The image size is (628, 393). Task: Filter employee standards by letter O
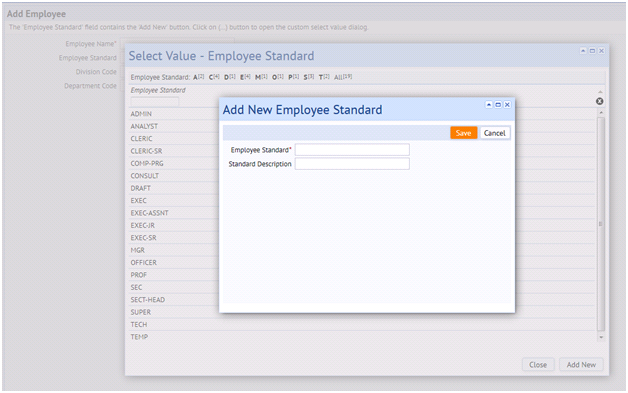[278, 77]
